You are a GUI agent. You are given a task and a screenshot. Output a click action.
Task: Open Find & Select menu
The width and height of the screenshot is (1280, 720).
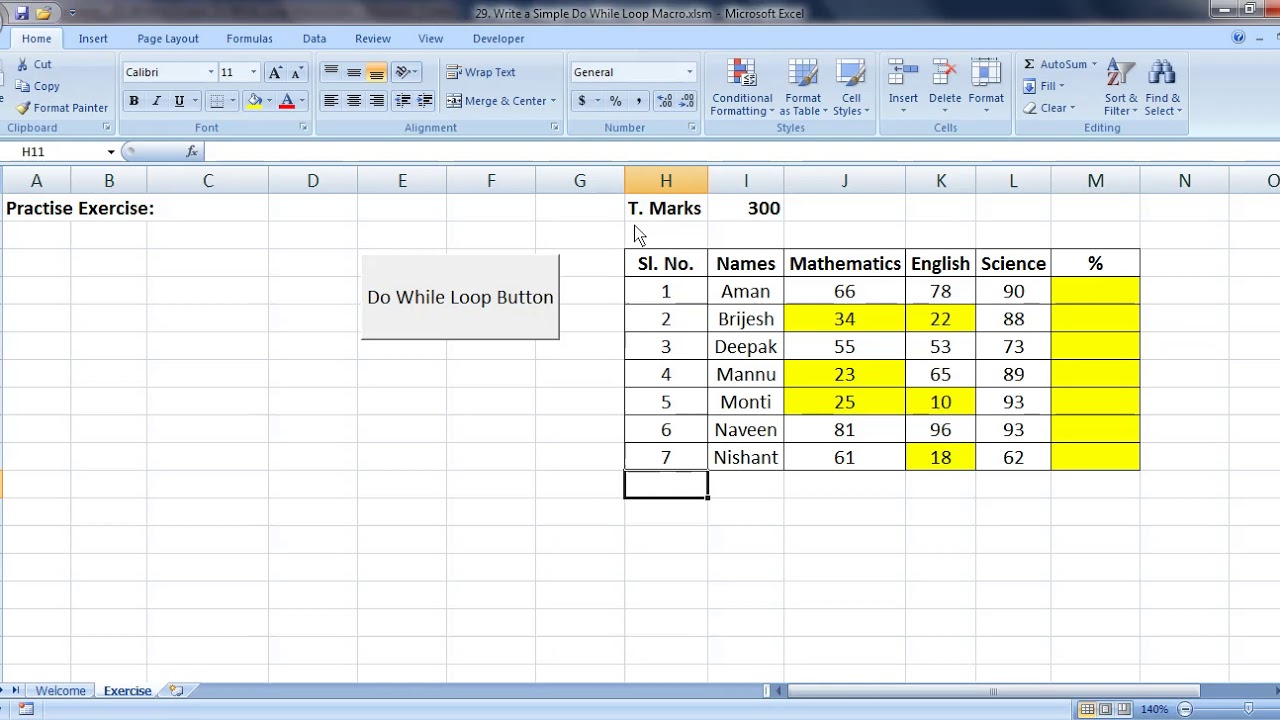pos(1163,88)
